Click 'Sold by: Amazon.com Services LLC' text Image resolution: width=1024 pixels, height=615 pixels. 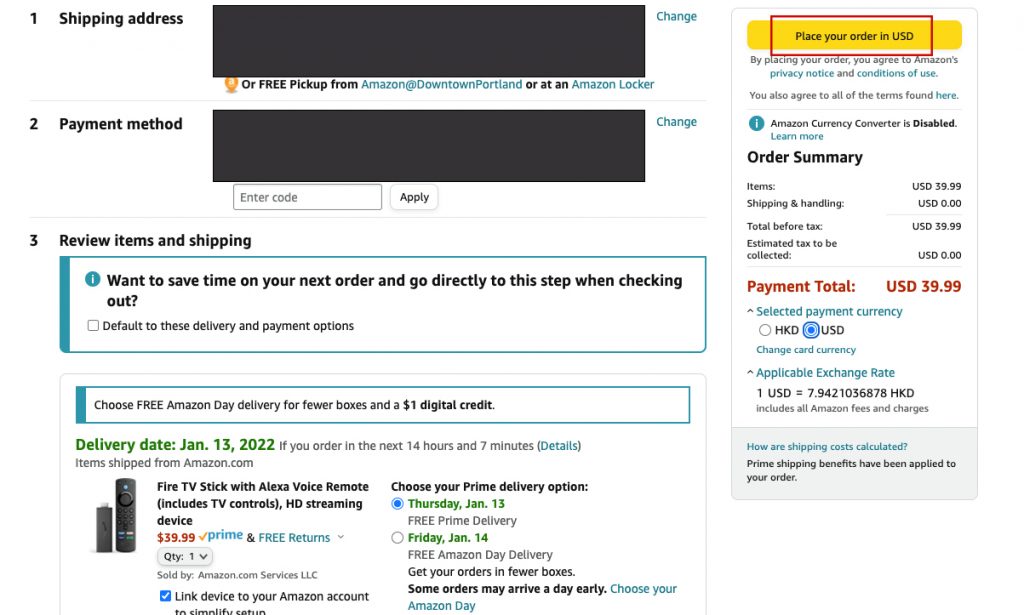pyautogui.click(x=237, y=575)
